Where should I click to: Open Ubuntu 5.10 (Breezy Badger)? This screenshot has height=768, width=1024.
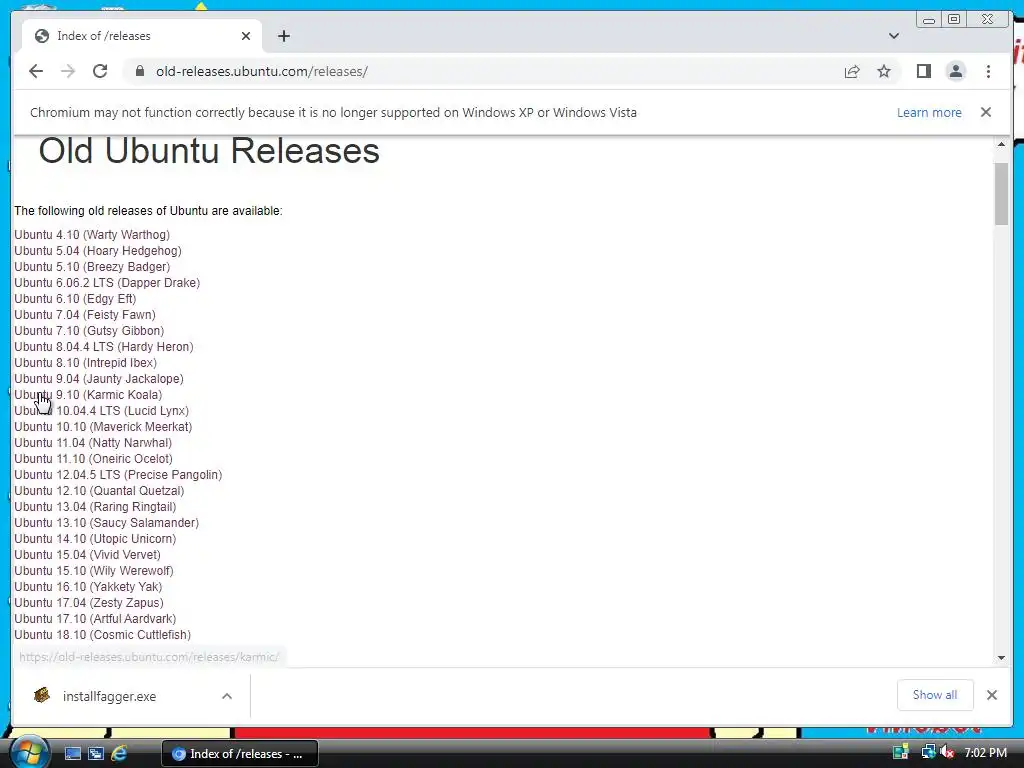(x=92, y=266)
